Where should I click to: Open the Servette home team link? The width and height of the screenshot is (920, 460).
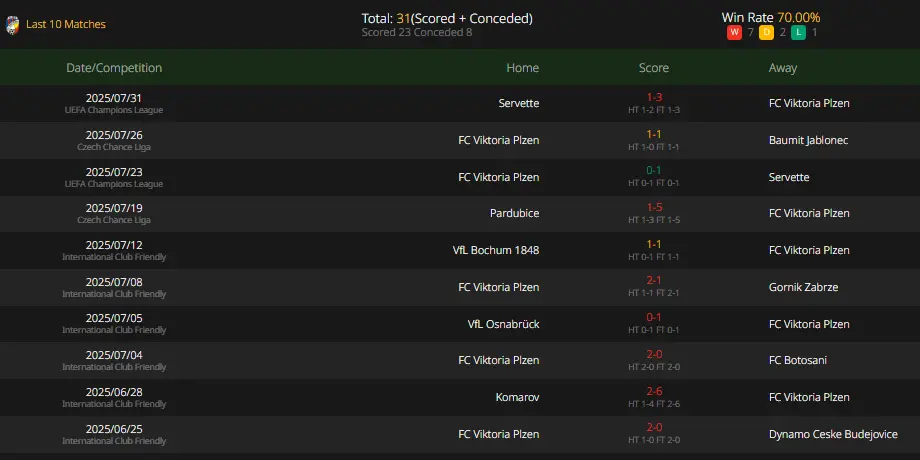pyautogui.click(x=519, y=103)
